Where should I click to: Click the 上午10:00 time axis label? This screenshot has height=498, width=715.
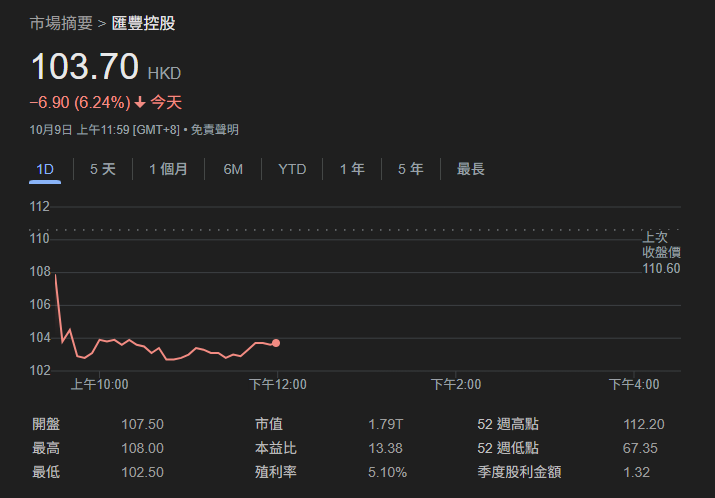[99, 384]
